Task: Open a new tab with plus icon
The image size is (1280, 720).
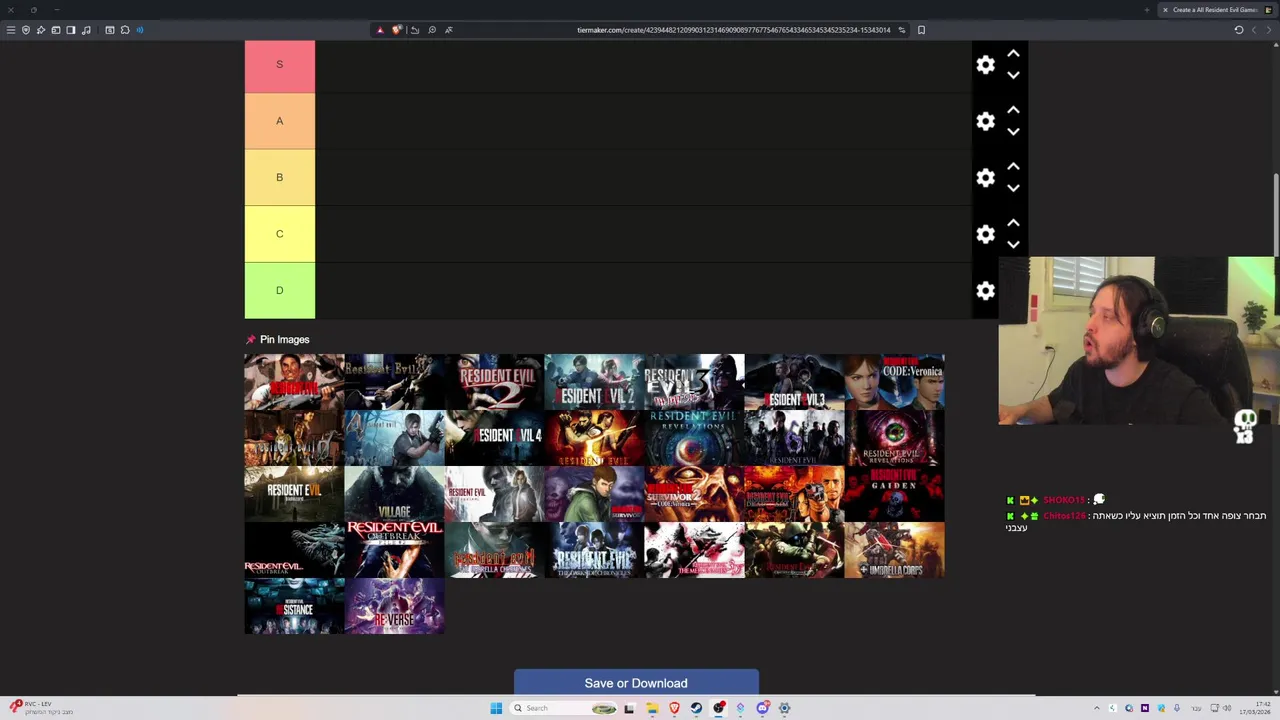Action: 1147,10
